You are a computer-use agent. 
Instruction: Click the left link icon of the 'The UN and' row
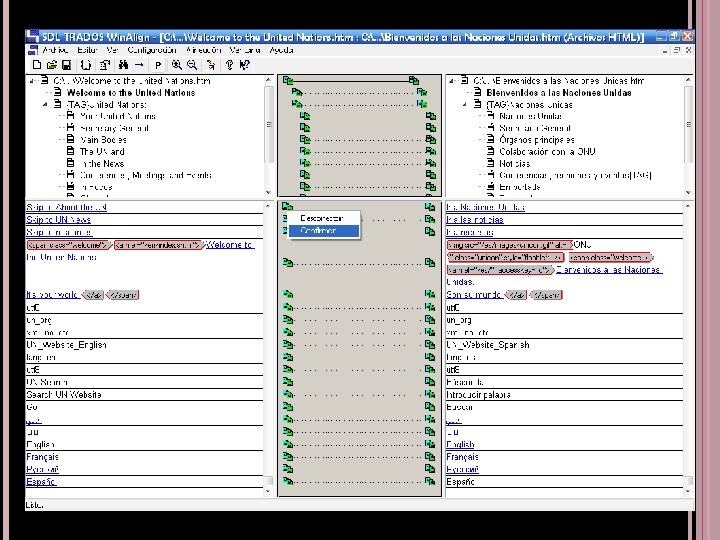pyautogui.click(x=304, y=151)
